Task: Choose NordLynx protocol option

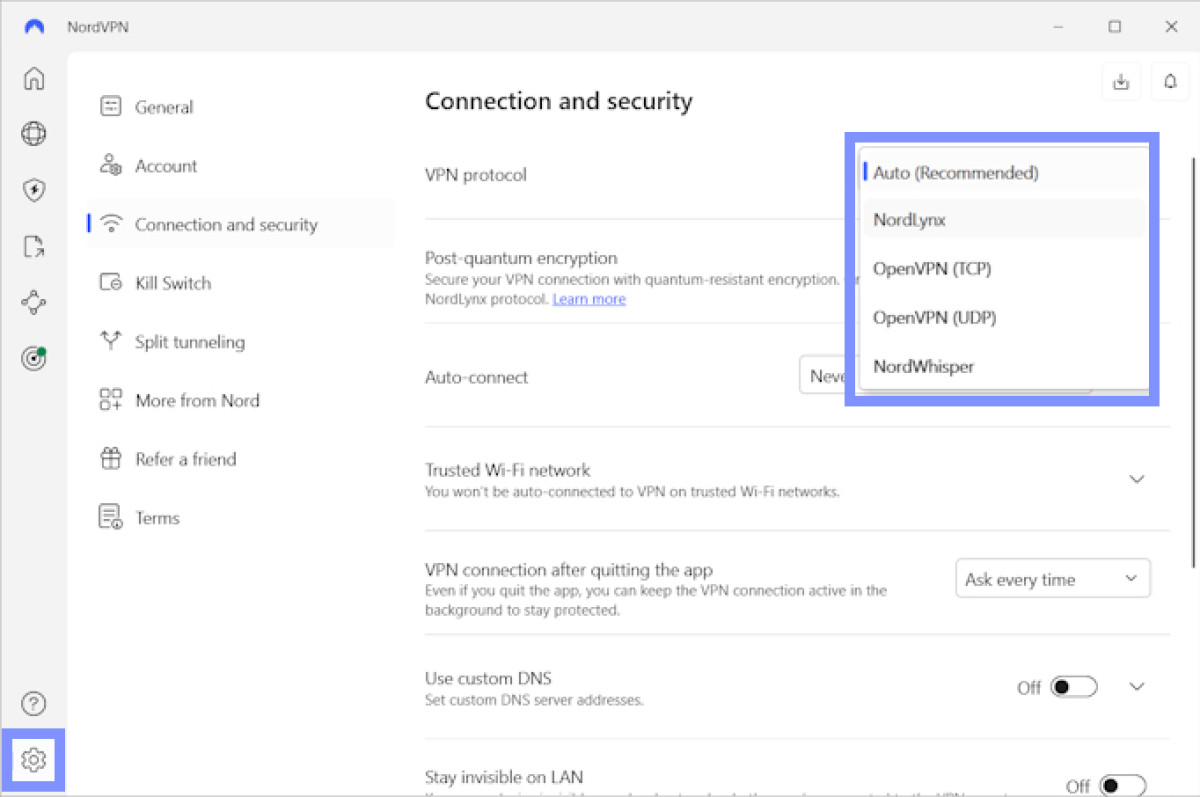Action: 1003,220
